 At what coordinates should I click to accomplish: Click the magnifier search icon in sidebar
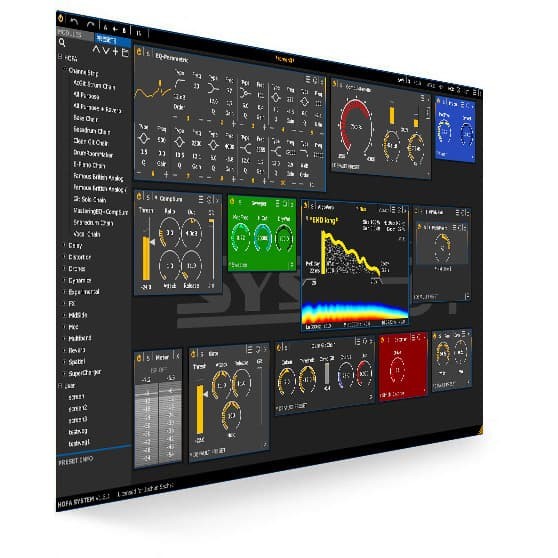tap(62, 43)
